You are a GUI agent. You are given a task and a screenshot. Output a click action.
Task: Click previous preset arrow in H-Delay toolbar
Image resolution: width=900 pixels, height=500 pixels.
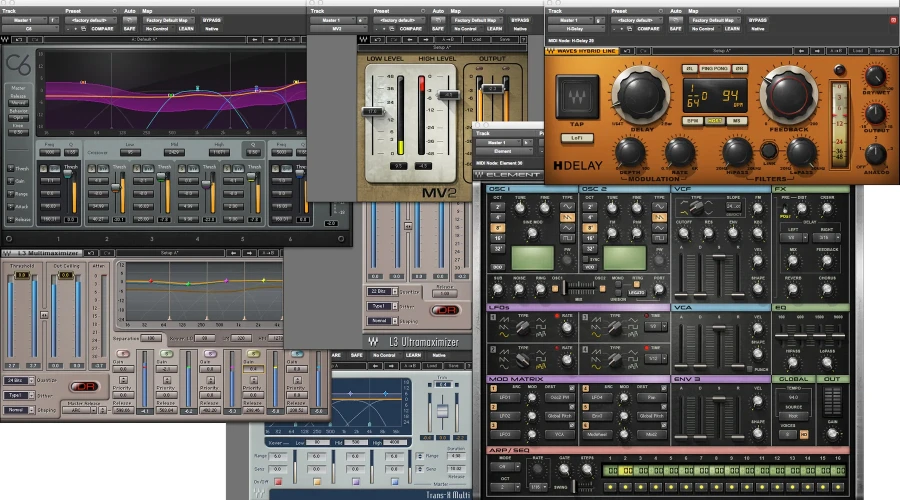pos(802,51)
